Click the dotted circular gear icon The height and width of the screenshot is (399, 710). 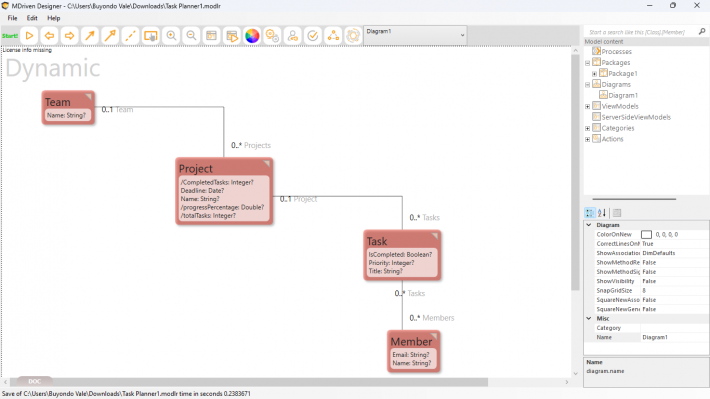[353, 35]
